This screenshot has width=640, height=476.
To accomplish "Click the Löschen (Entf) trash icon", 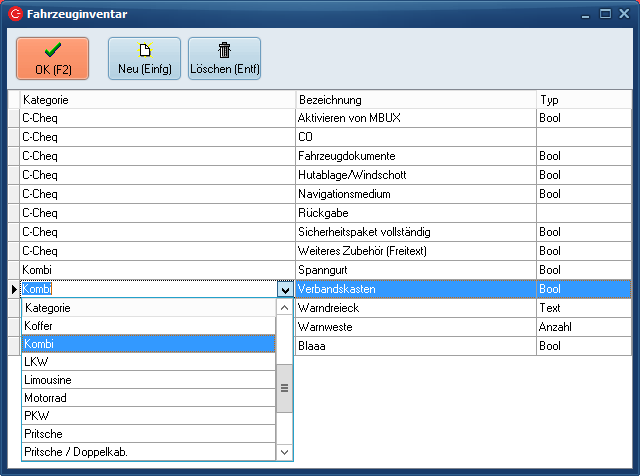I will pos(224,49).
